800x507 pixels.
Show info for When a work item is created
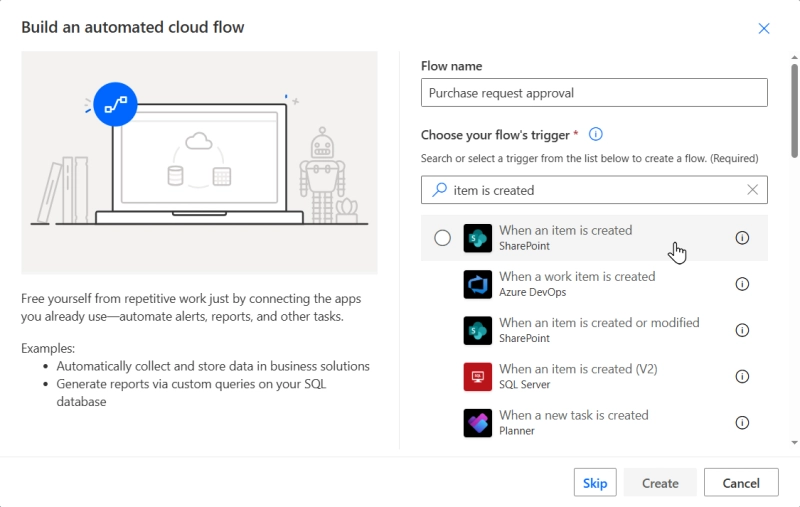(742, 284)
